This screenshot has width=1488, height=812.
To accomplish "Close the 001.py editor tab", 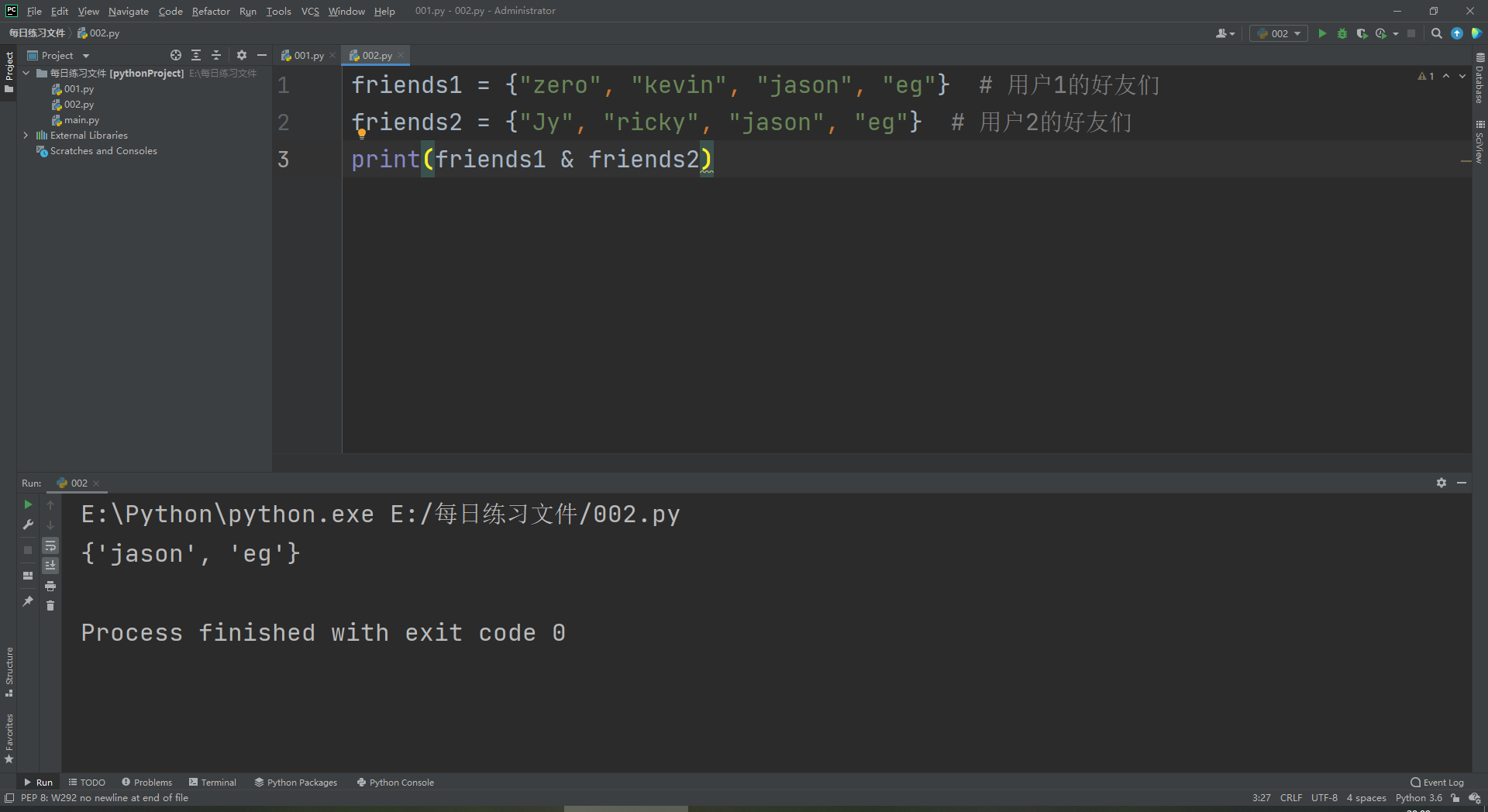I will click(332, 55).
